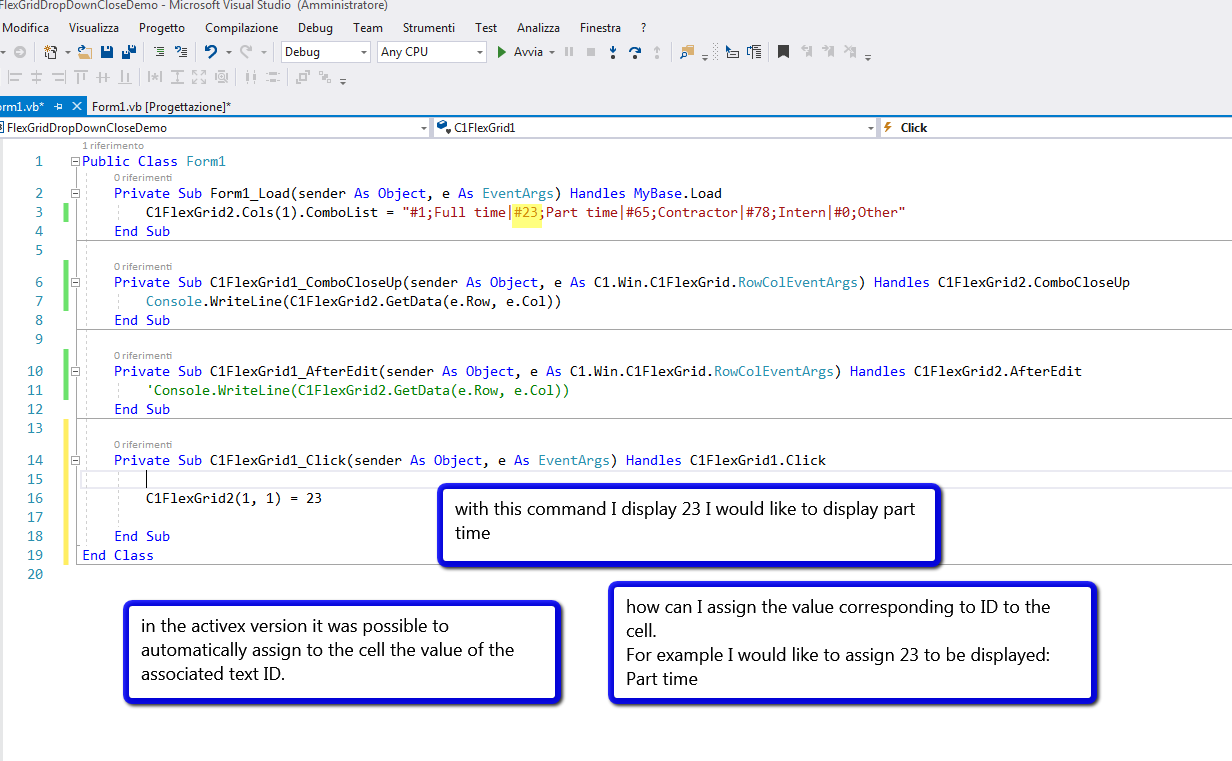Clear all bookmarks icon
This screenshot has height=761, width=1232.
point(850,52)
